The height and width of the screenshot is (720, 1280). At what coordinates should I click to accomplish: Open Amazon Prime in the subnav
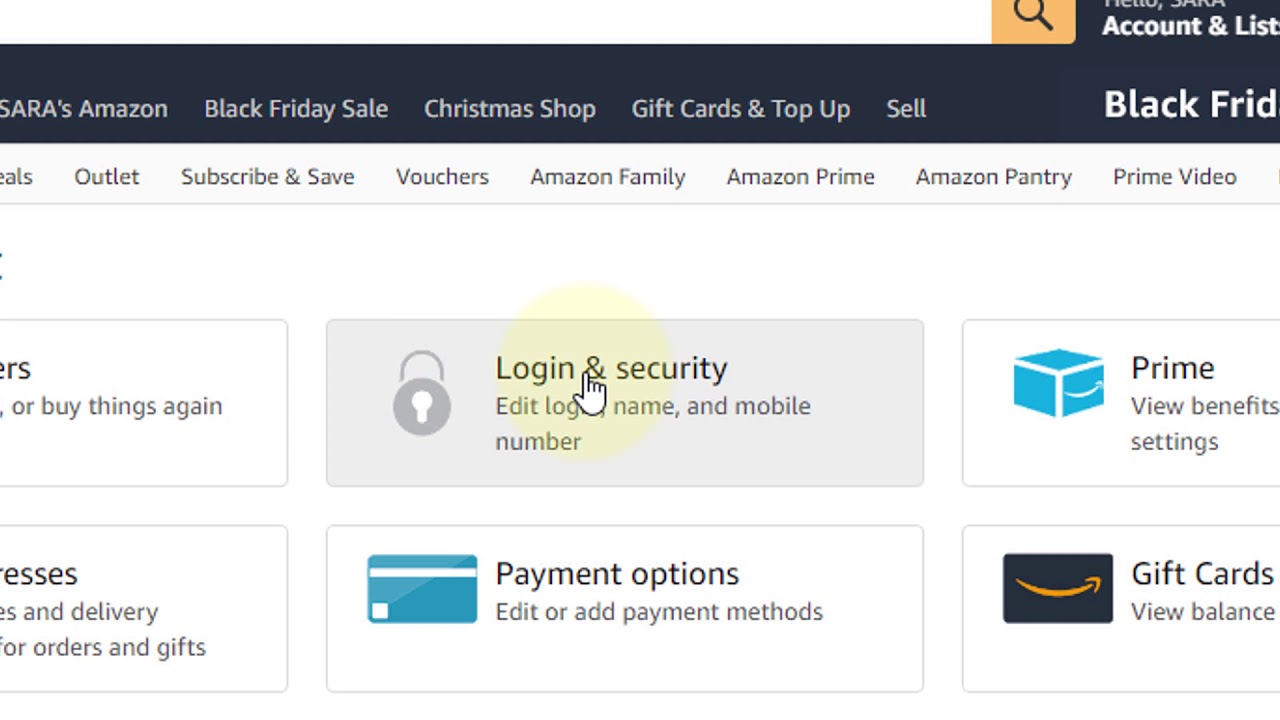click(800, 177)
